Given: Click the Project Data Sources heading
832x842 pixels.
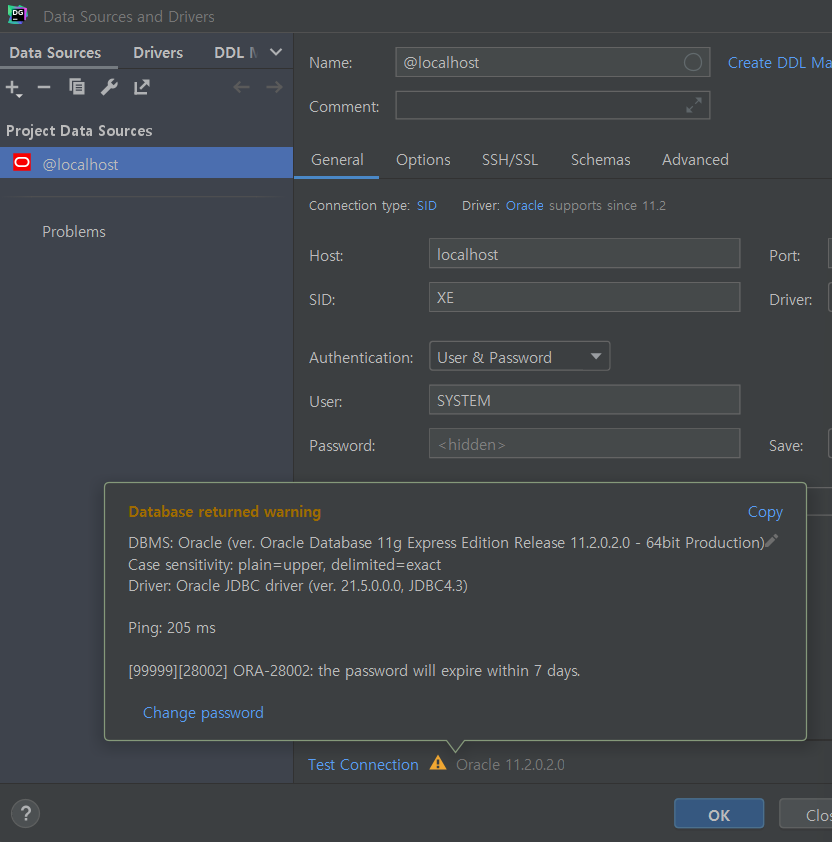Looking at the screenshot, I should click(x=79, y=130).
